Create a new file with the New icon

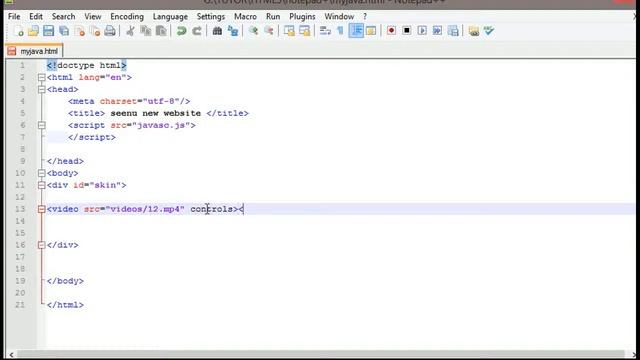pos(18,31)
